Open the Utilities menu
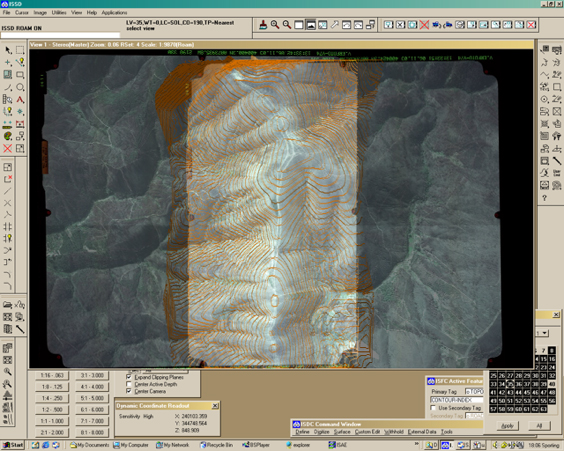Viewport: 564px width, 451px height. [59, 13]
